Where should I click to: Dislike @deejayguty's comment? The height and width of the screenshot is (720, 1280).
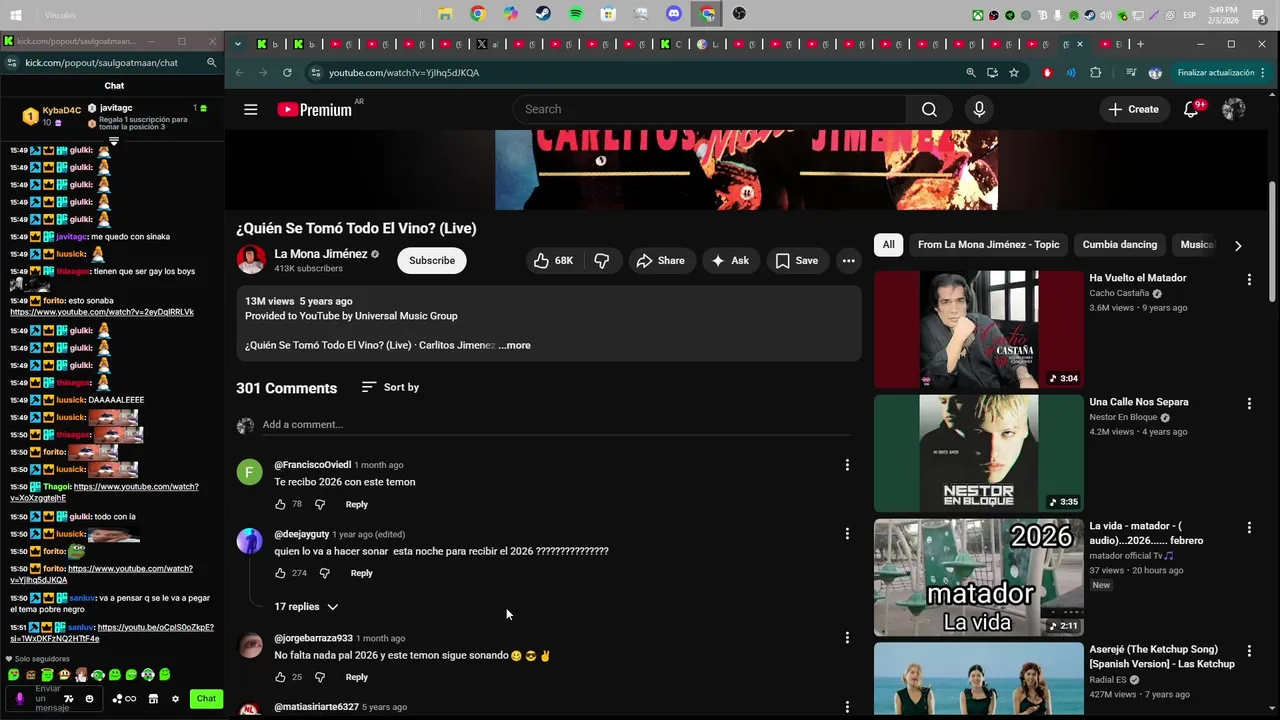point(324,574)
